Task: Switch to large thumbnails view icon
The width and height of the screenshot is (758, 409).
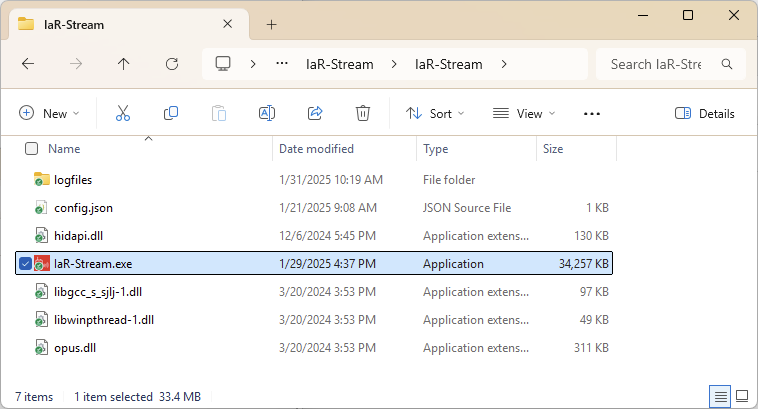Action: click(742, 396)
